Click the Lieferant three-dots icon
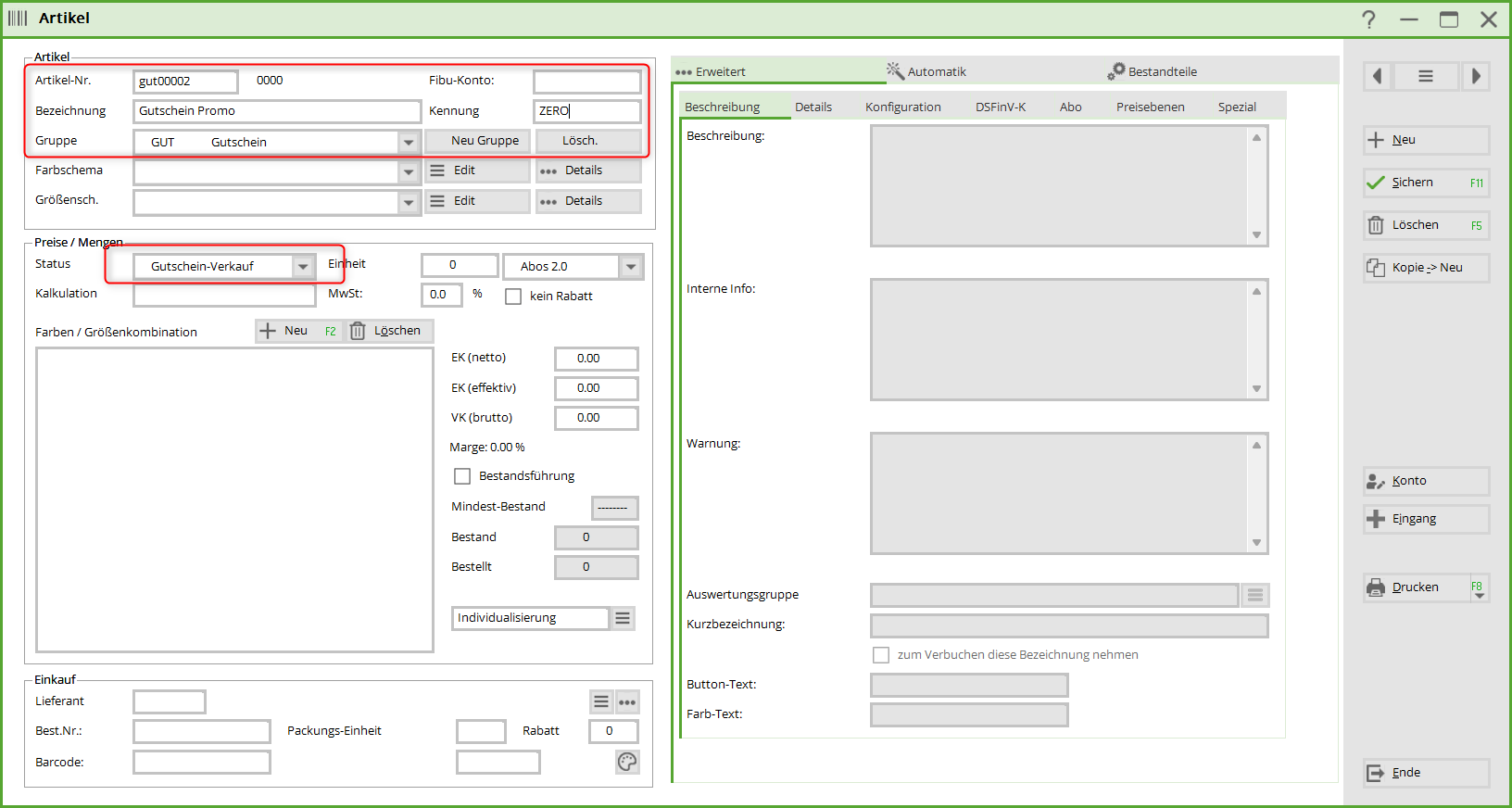The height and width of the screenshot is (808, 1512). point(627,702)
